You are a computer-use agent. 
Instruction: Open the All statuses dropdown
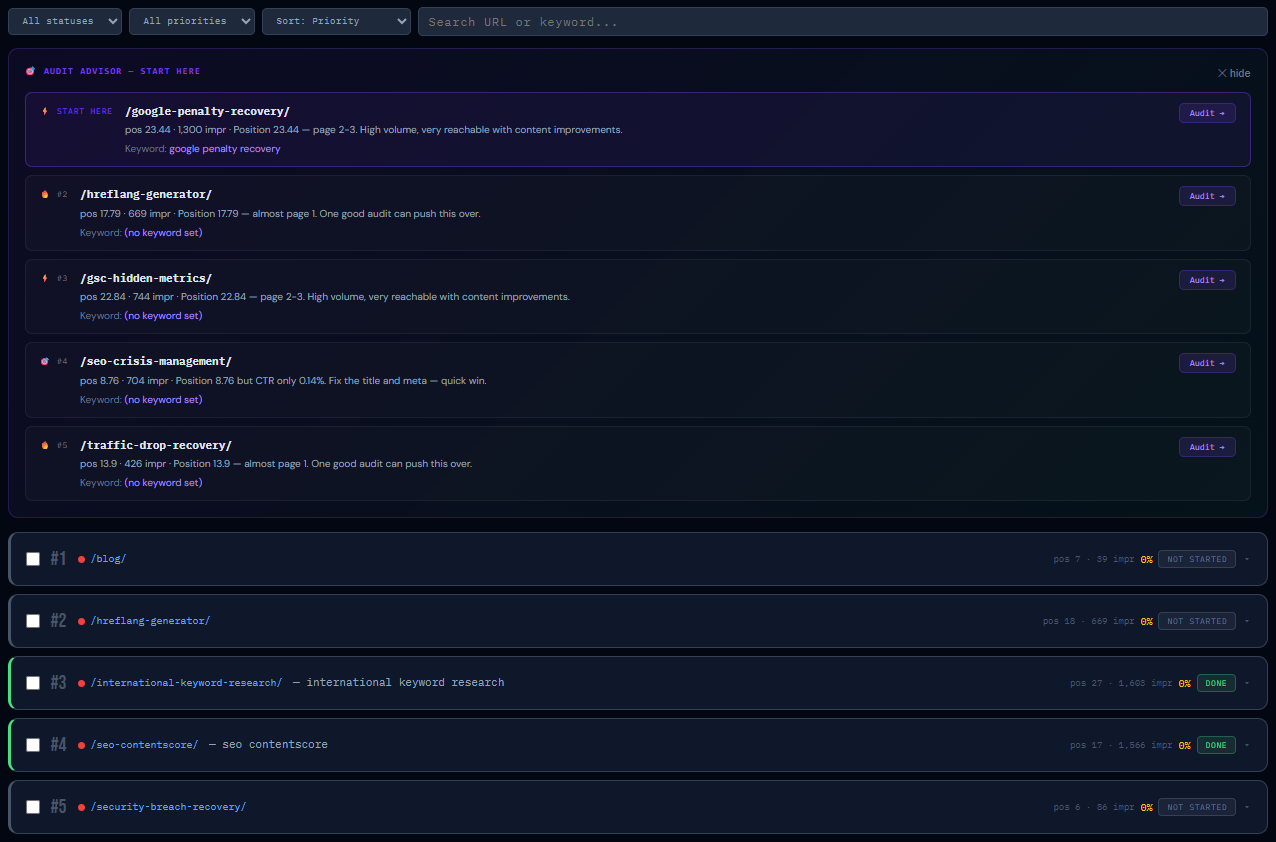click(65, 21)
